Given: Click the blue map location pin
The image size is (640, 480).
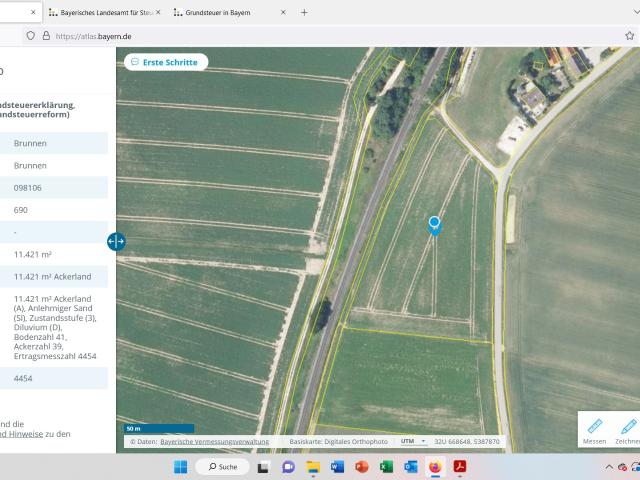Looking at the screenshot, I should [434, 226].
